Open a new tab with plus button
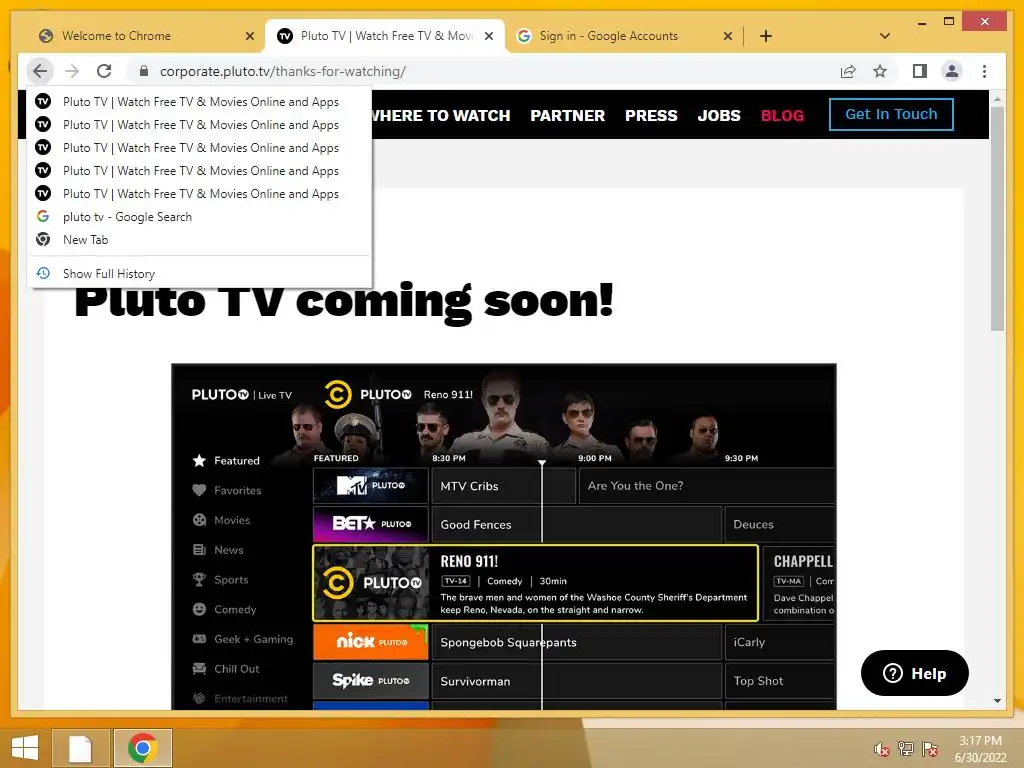1024x768 pixels. pos(766,36)
